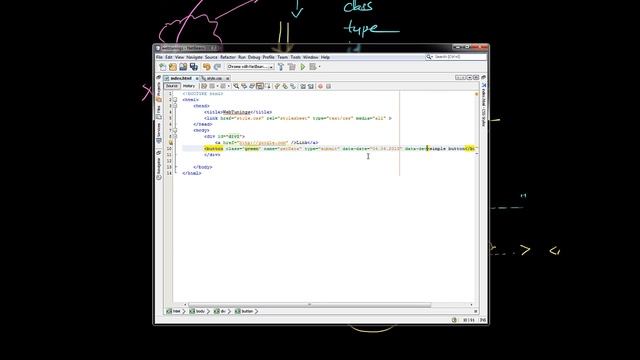Click the Find Selection magnifier icon

[x=236, y=86]
